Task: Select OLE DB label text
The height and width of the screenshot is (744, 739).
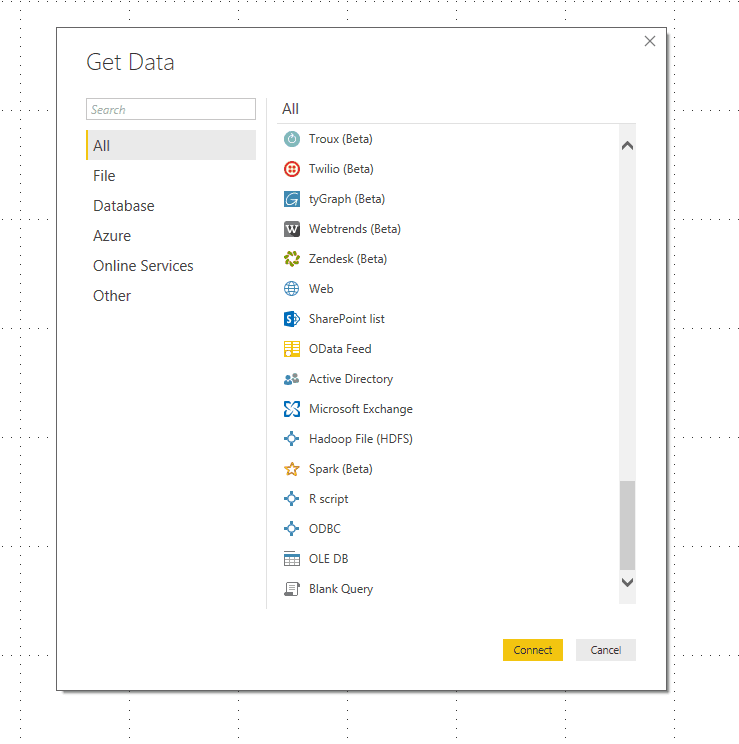Action: coord(328,559)
